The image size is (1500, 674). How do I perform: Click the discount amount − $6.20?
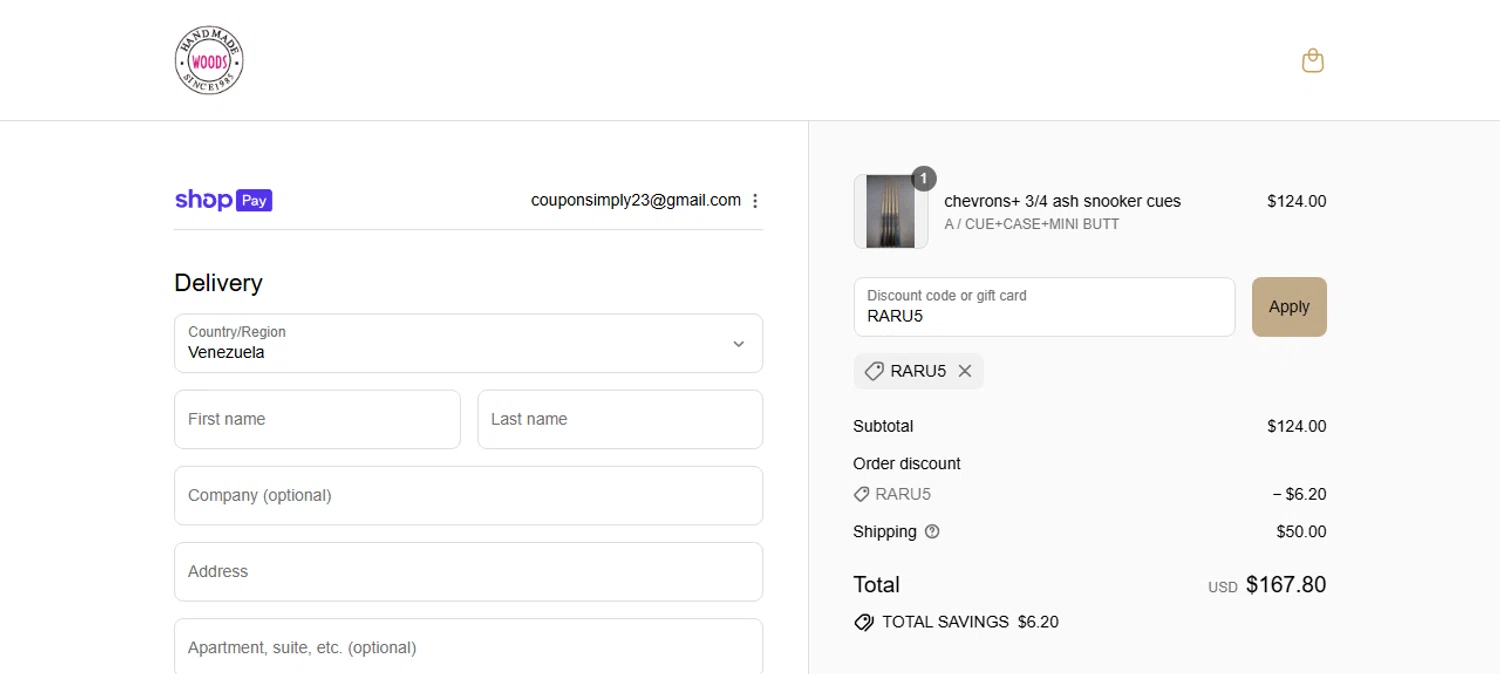point(1299,494)
